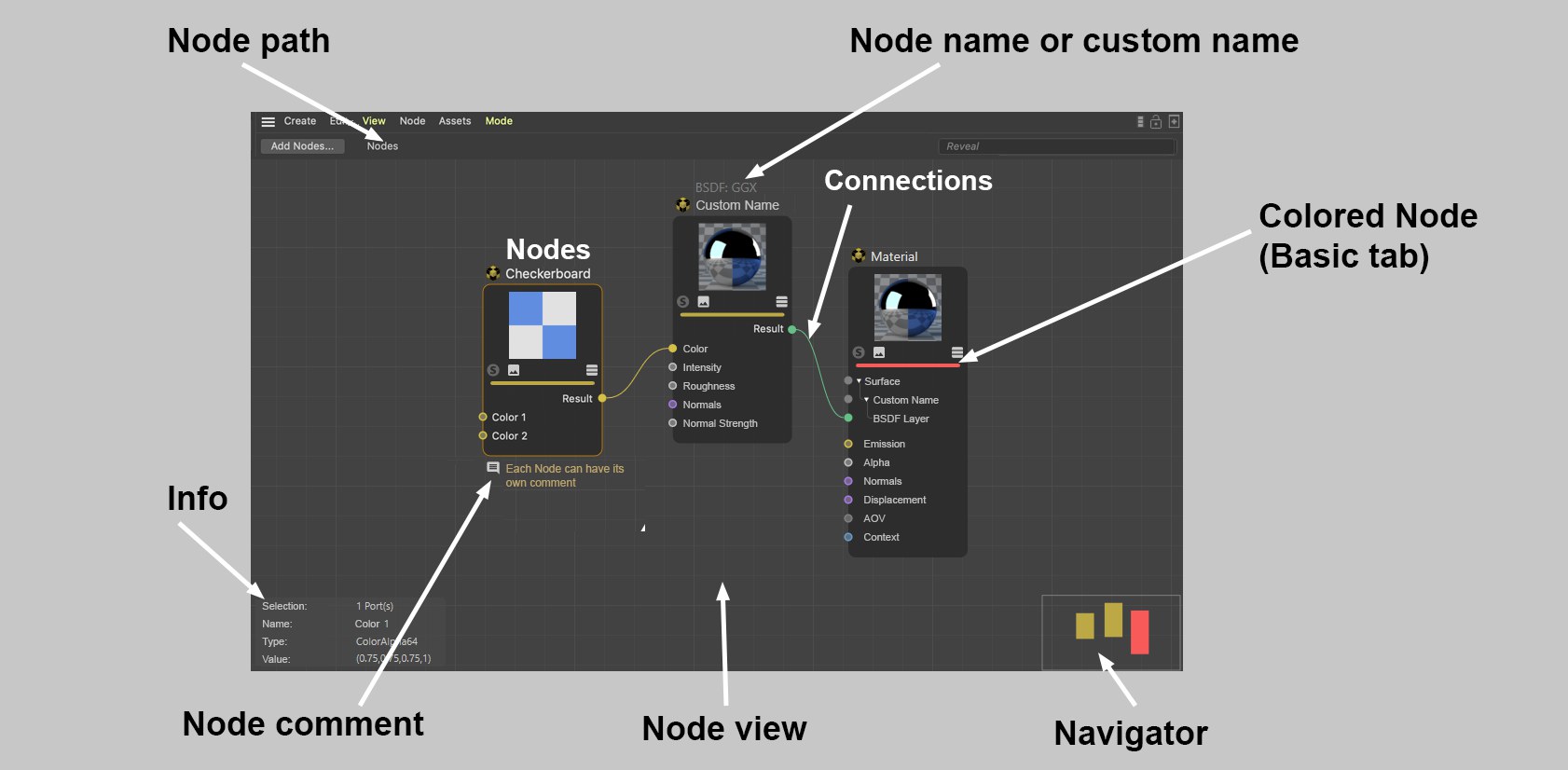Toggle the solo S icon on Checkerboard node

coord(493,370)
